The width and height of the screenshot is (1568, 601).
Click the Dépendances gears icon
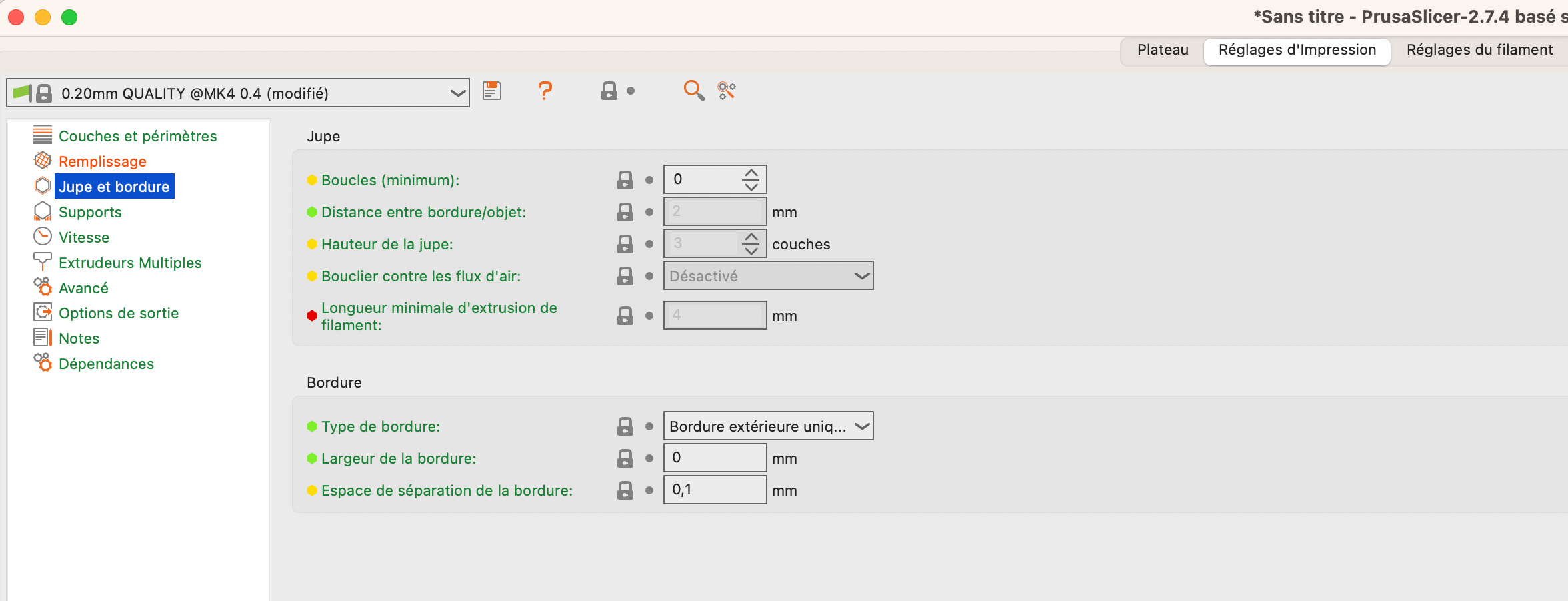(43, 363)
